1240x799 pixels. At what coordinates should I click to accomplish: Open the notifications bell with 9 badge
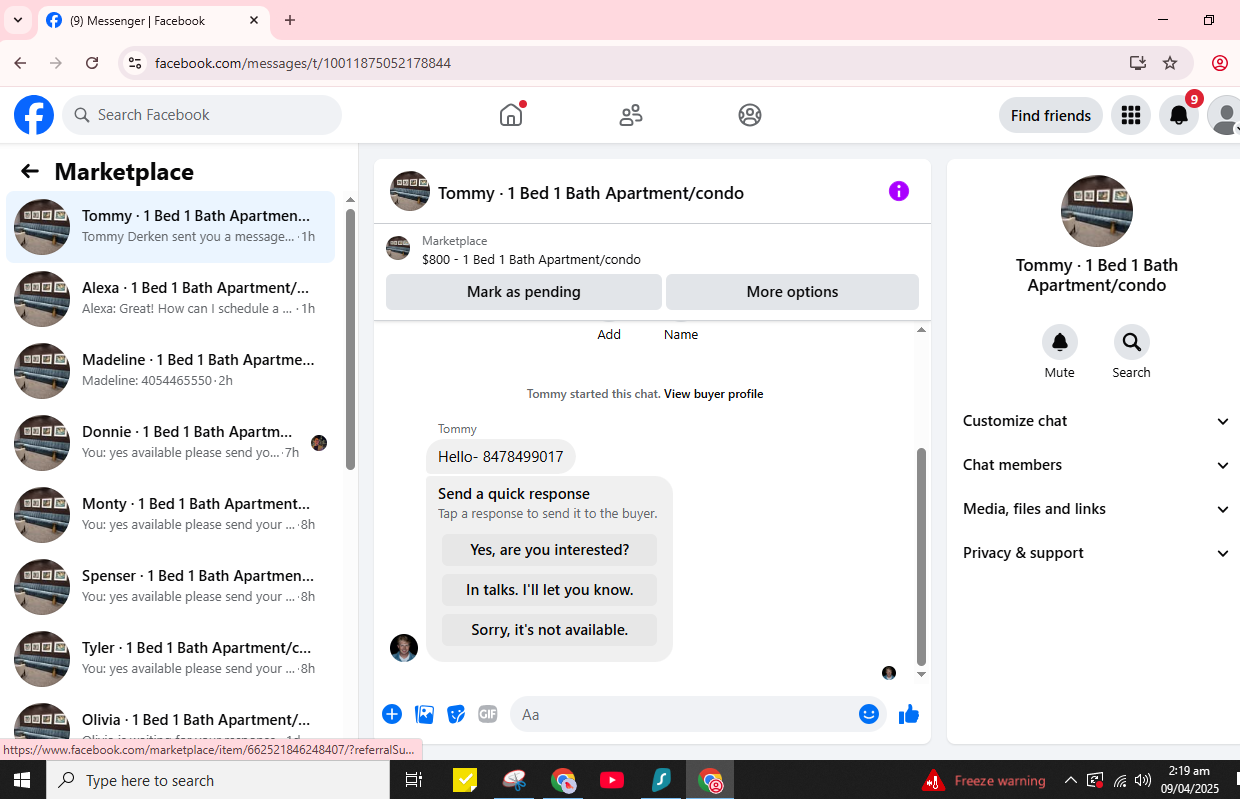1179,115
